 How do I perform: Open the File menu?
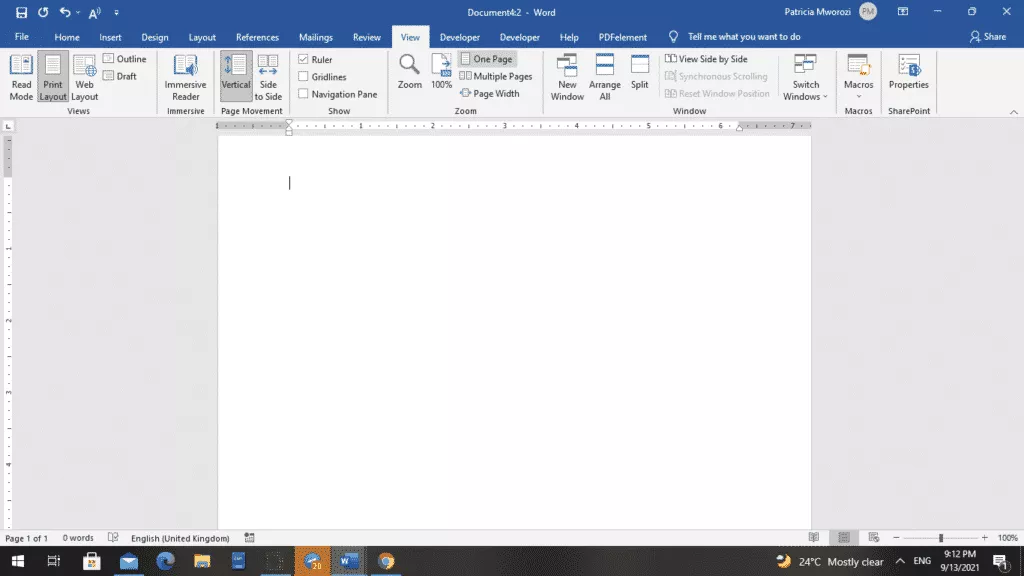[22, 37]
